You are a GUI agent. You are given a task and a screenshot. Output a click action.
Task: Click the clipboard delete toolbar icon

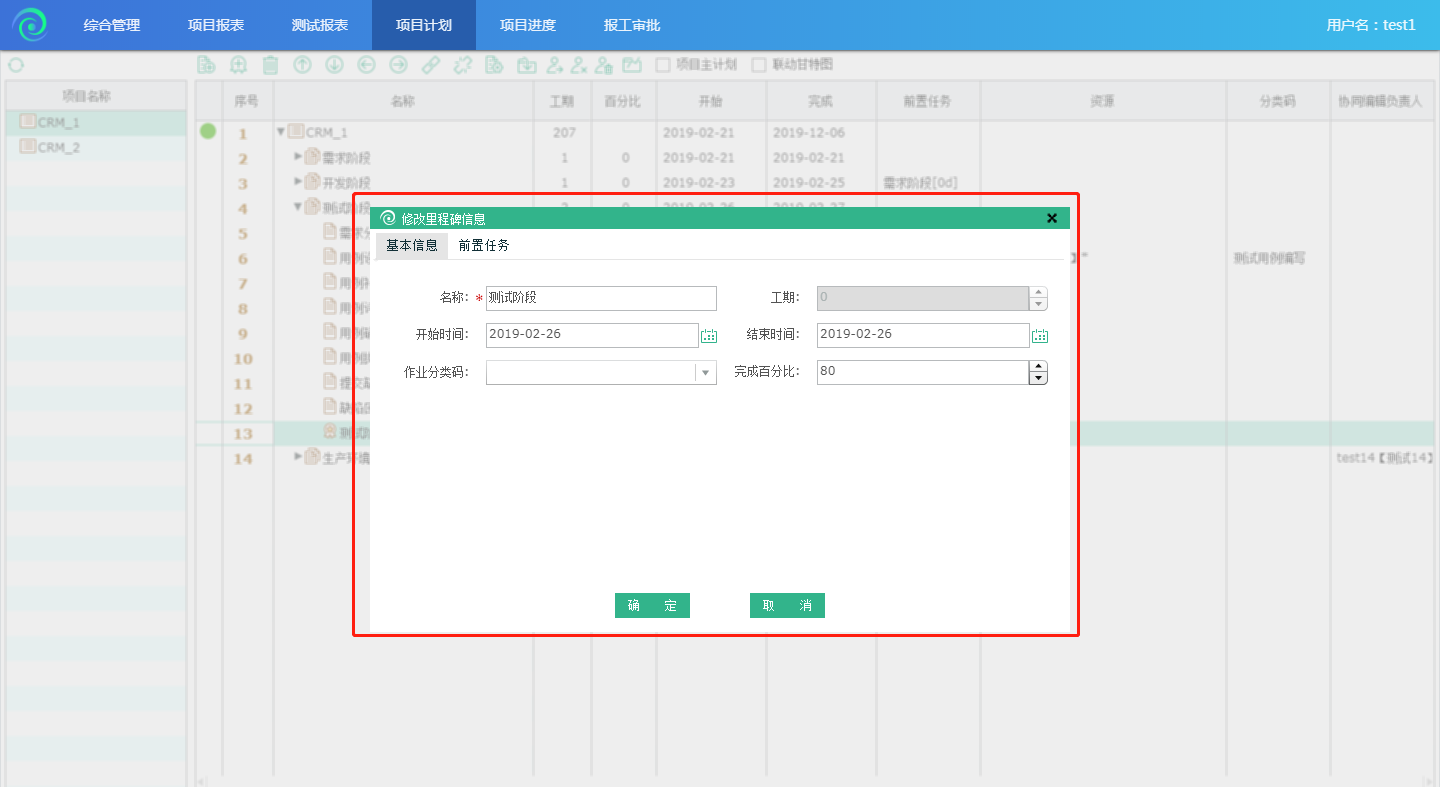click(270, 65)
